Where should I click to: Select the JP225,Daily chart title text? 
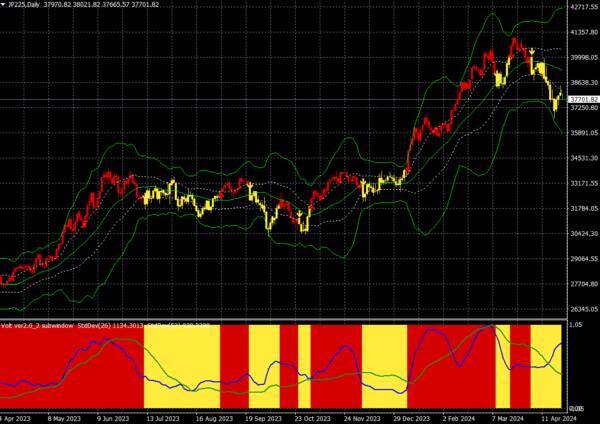tap(24, 5)
